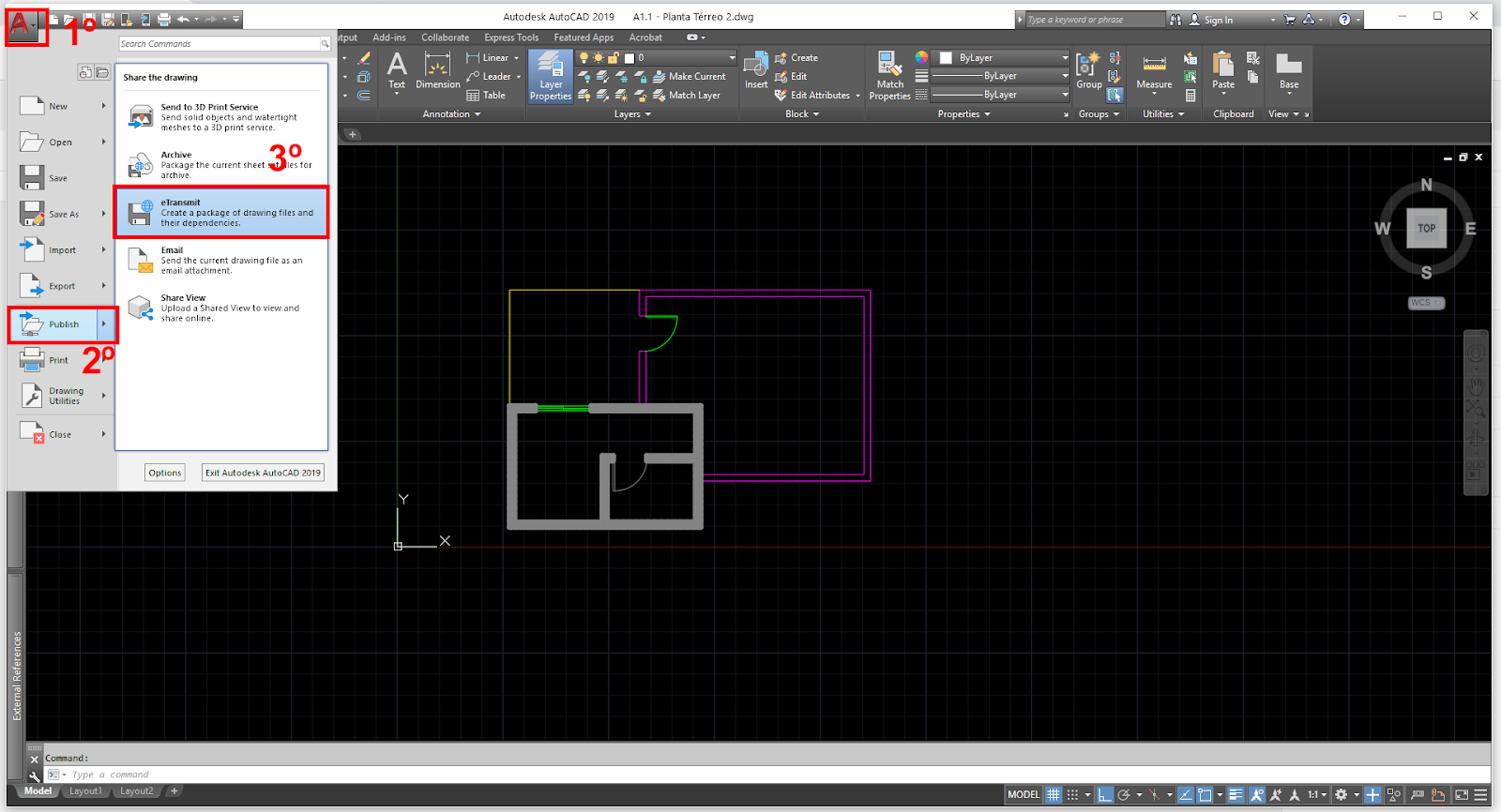This screenshot has width=1501, height=812.
Task: Click the Match Layer button
Action: click(x=687, y=96)
